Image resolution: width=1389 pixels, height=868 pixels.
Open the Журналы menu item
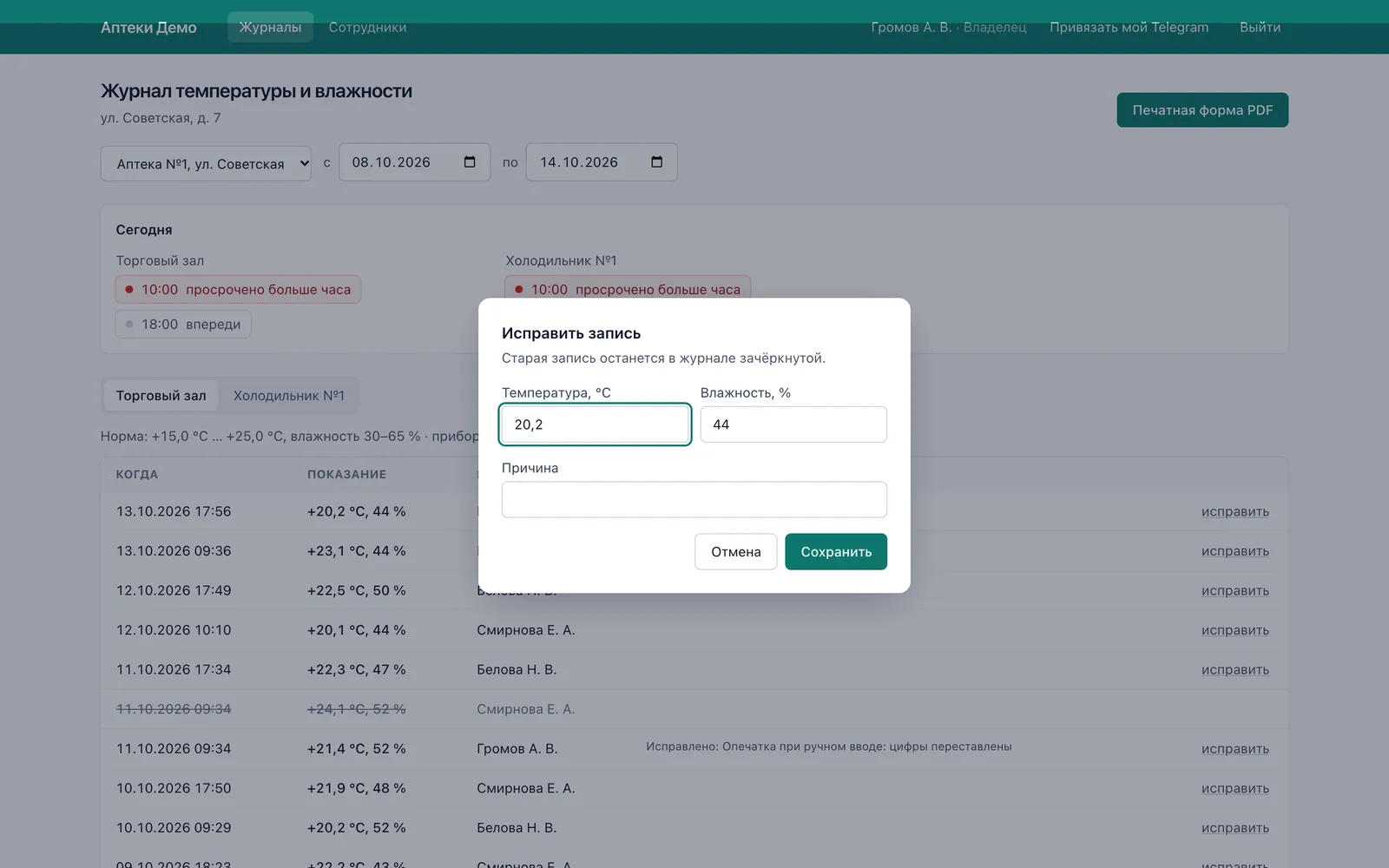[x=270, y=27]
